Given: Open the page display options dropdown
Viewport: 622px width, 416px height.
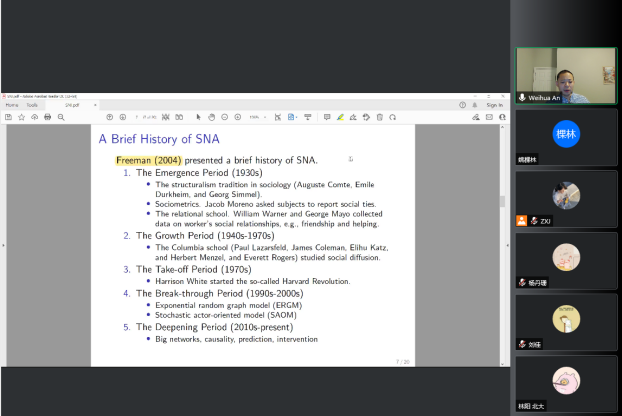Looking at the screenshot, I should 293,117.
